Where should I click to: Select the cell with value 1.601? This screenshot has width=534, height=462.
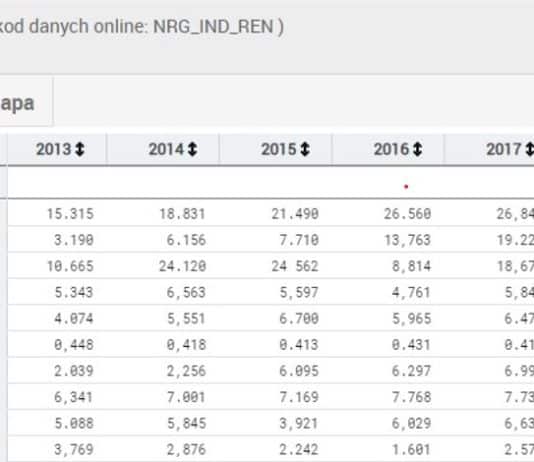point(411,449)
